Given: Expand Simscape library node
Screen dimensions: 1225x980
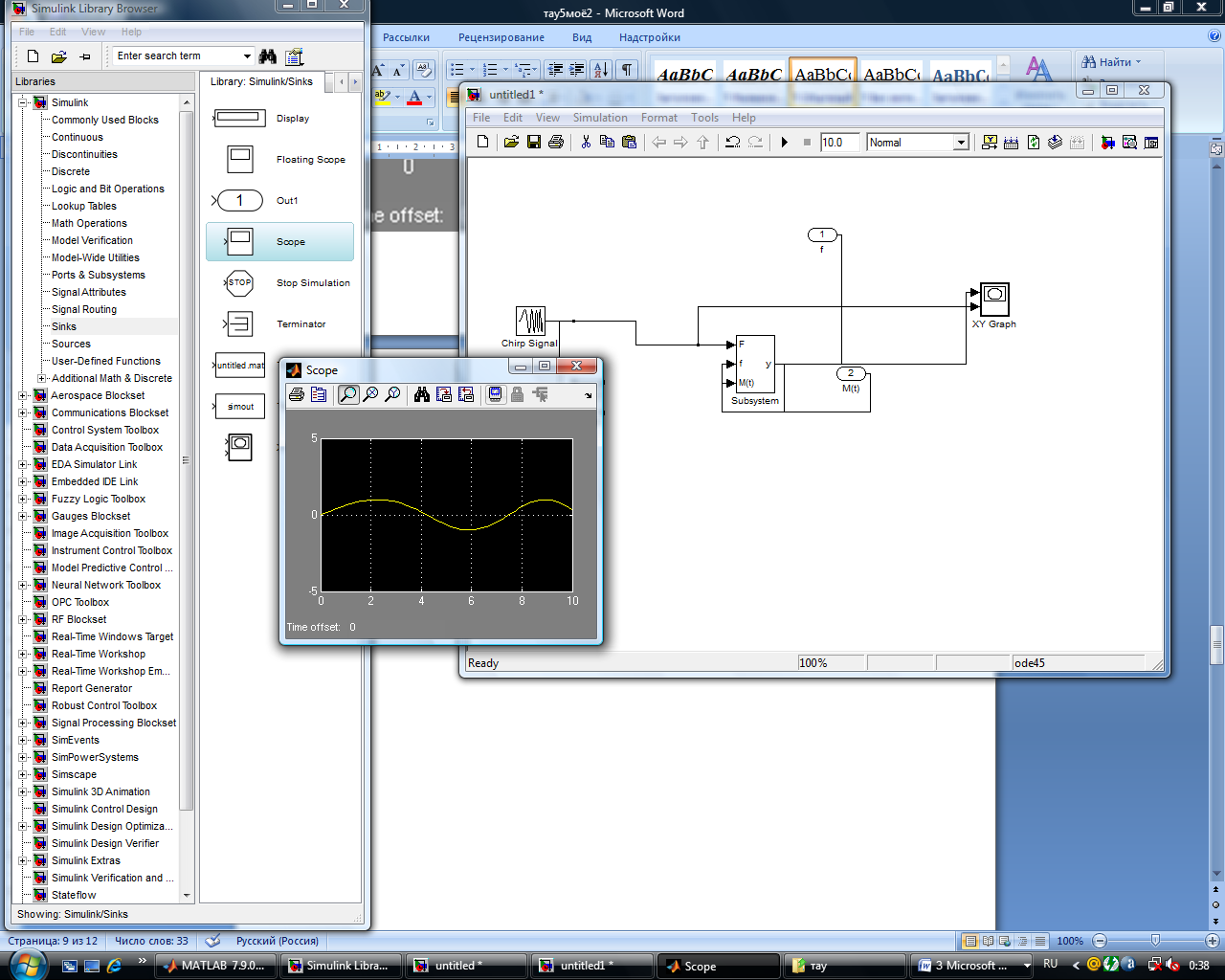Looking at the screenshot, I should (23, 774).
